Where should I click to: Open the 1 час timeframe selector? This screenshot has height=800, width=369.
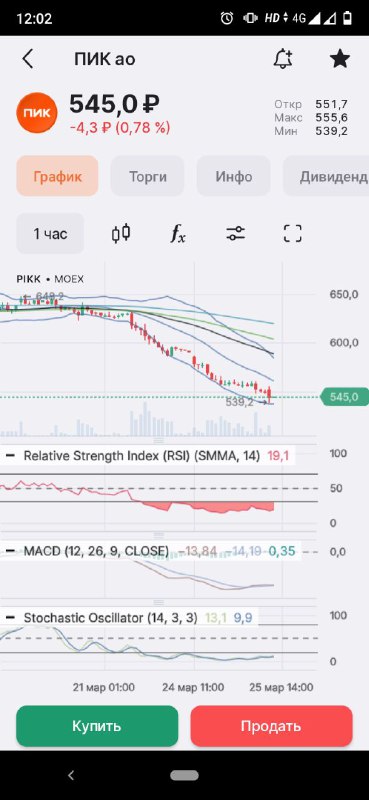50,234
